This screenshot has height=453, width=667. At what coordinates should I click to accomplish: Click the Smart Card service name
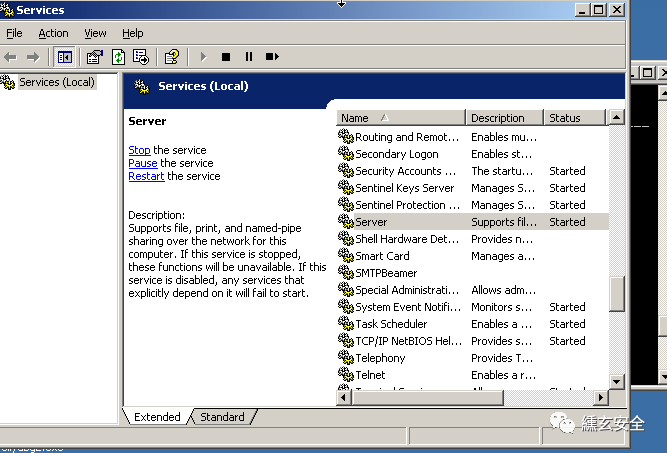[x=382, y=256]
